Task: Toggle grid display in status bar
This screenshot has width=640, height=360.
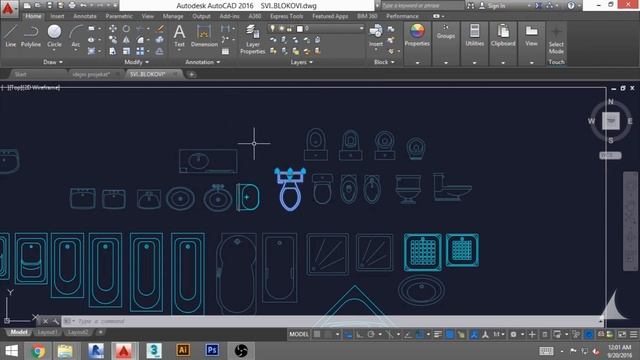Action: point(317,335)
